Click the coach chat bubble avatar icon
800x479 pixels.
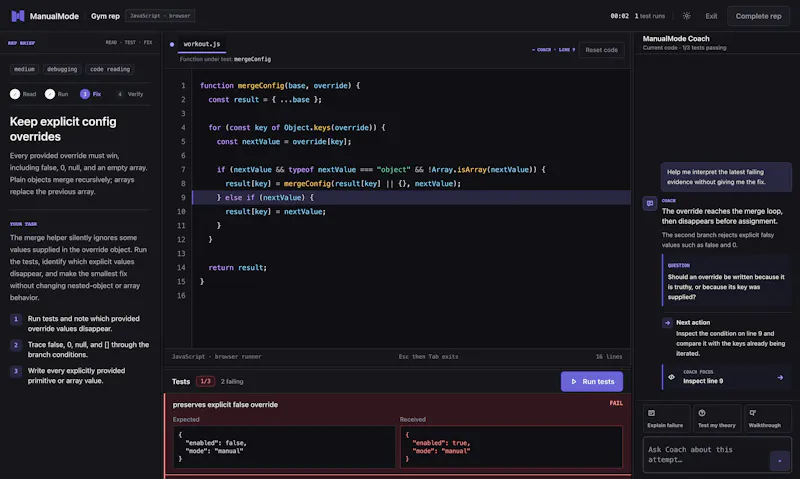click(649, 204)
